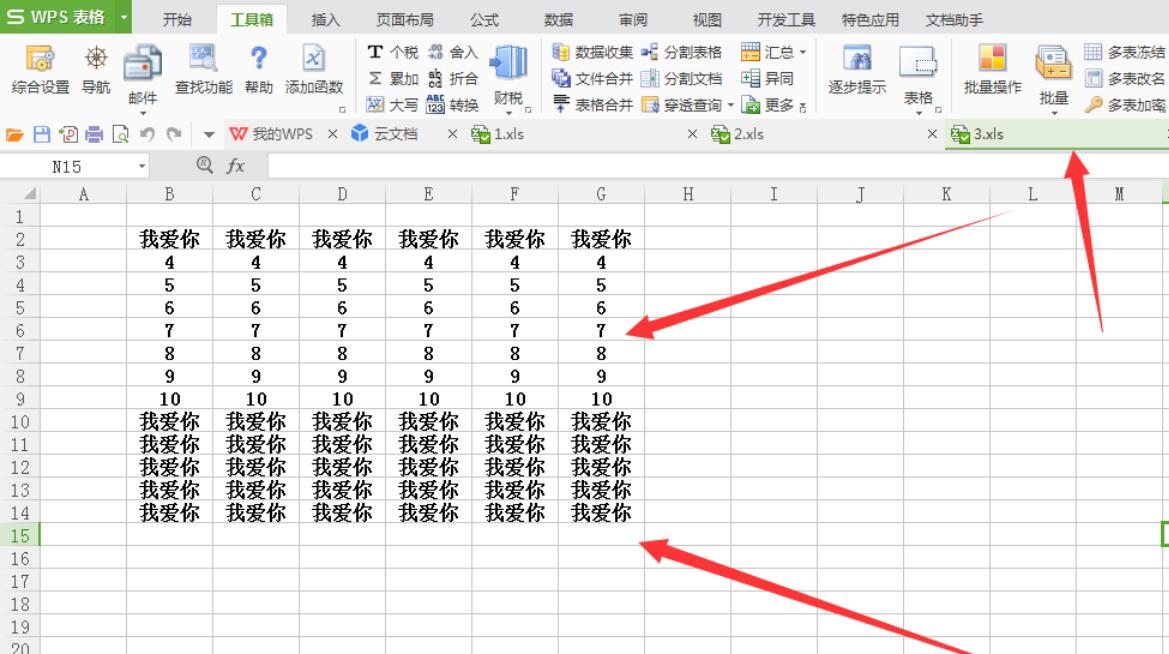
Task: Switch to the 数据 ribbon tab
Action: point(559,19)
